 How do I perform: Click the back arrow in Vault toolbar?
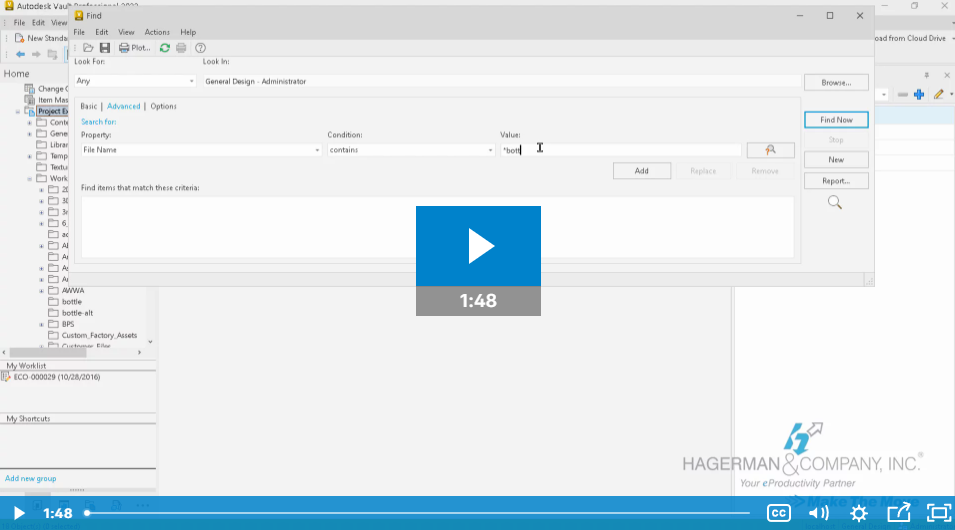tap(20, 54)
